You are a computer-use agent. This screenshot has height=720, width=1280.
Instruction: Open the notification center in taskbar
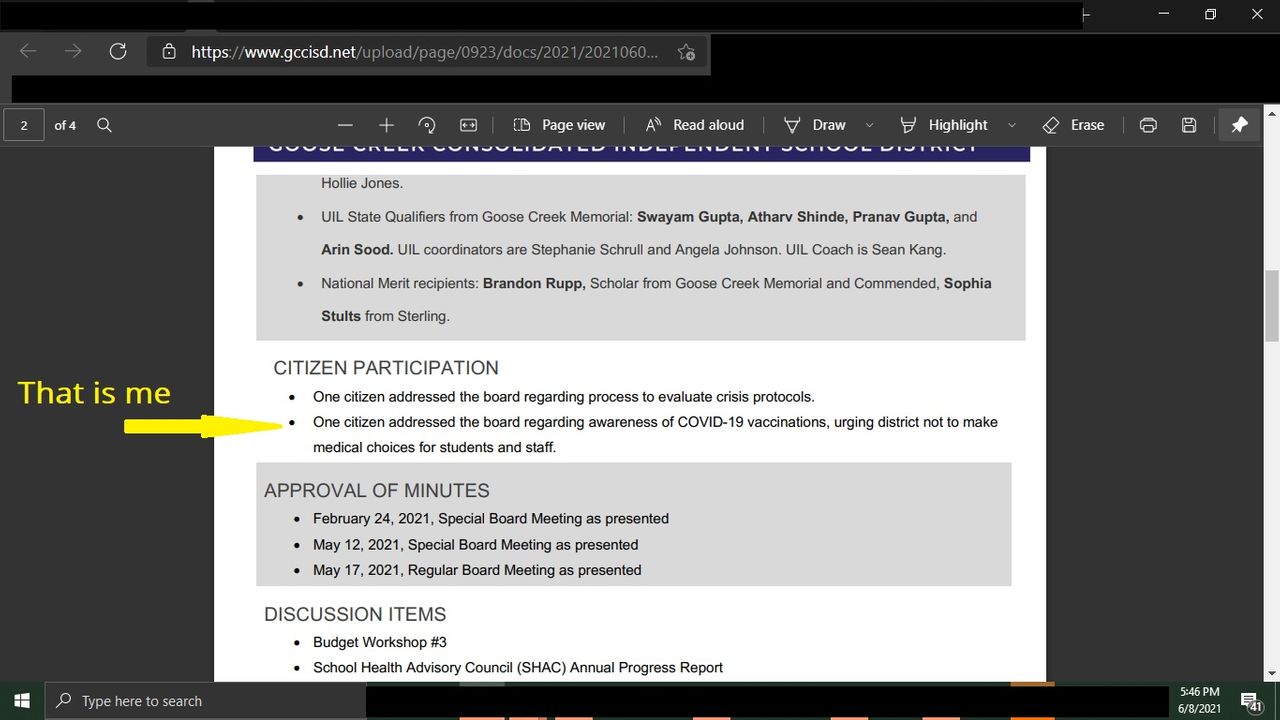click(1251, 701)
